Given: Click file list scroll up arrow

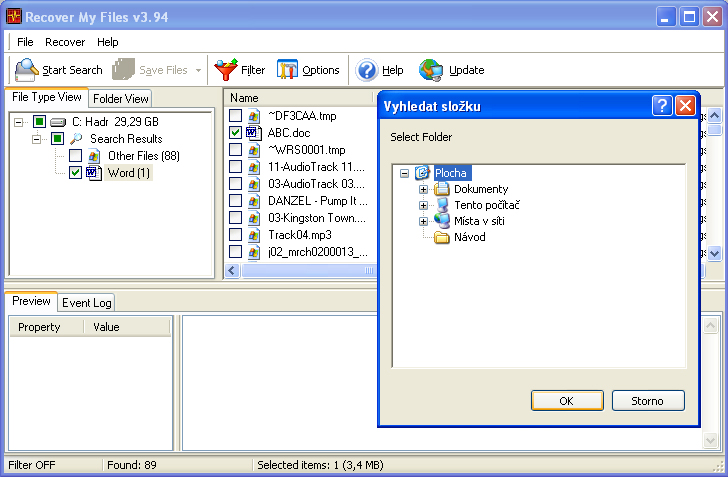Looking at the screenshot, I should (714, 115).
